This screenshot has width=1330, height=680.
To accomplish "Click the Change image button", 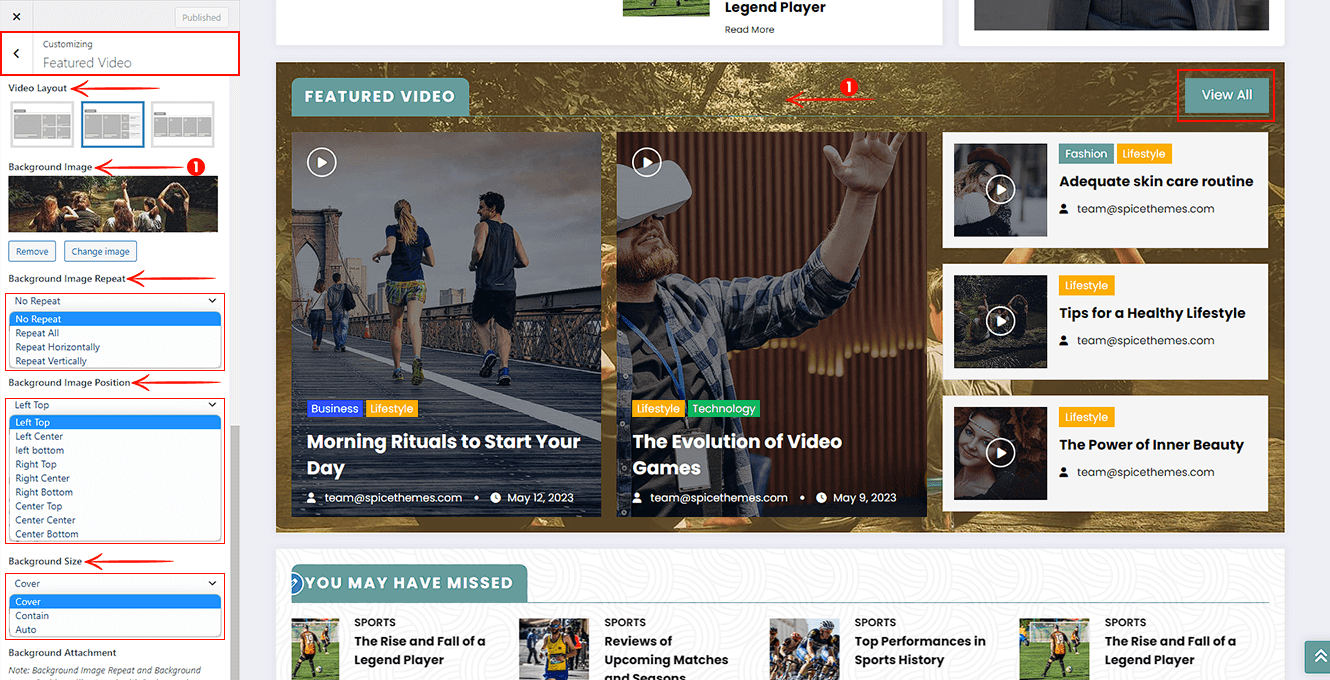I will coord(100,251).
